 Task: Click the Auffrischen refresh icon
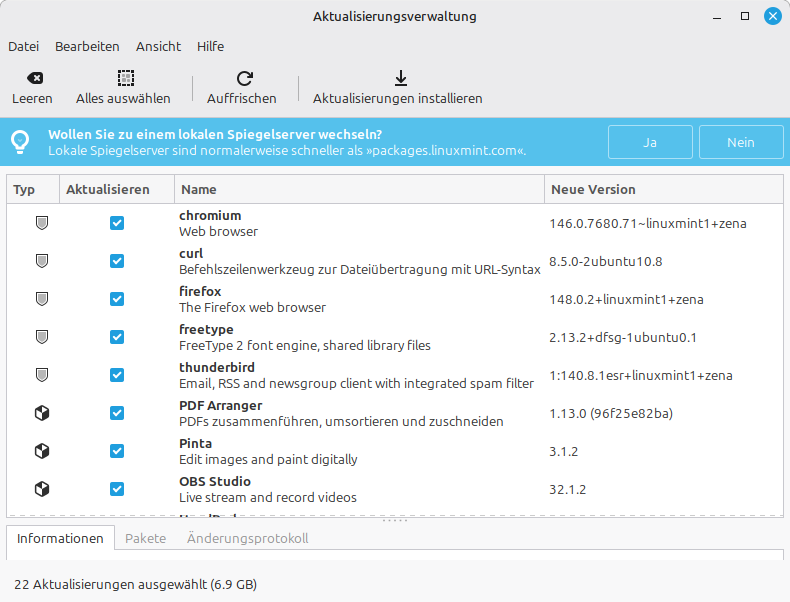click(245, 78)
